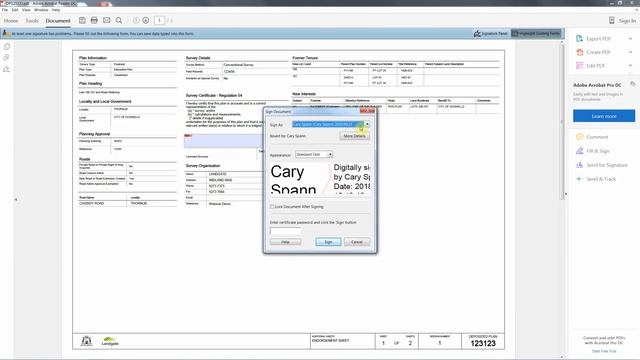The width and height of the screenshot is (640, 360).
Task: Open the signatures icon in left sidebar
Action: (x=7, y=69)
